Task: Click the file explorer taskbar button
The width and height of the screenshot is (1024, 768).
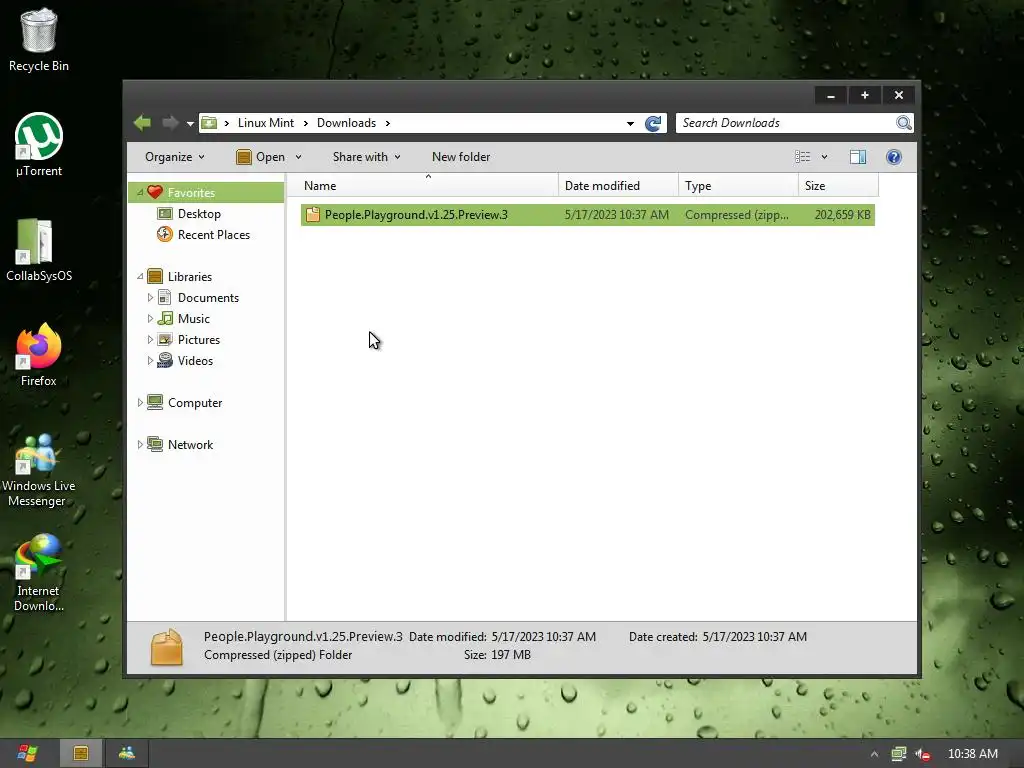Action: pyautogui.click(x=81, y=753)
